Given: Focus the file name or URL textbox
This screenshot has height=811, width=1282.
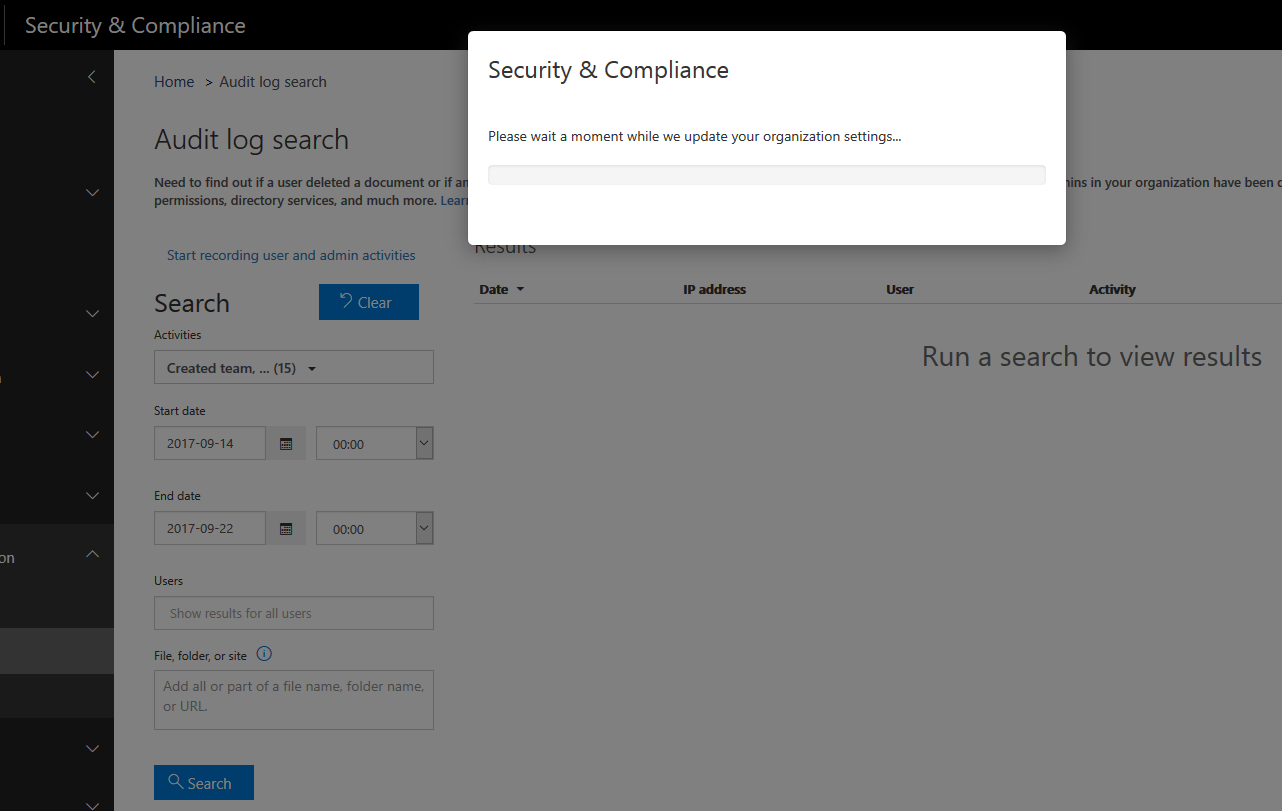Looking at the screenshot, I should (294, 700).
